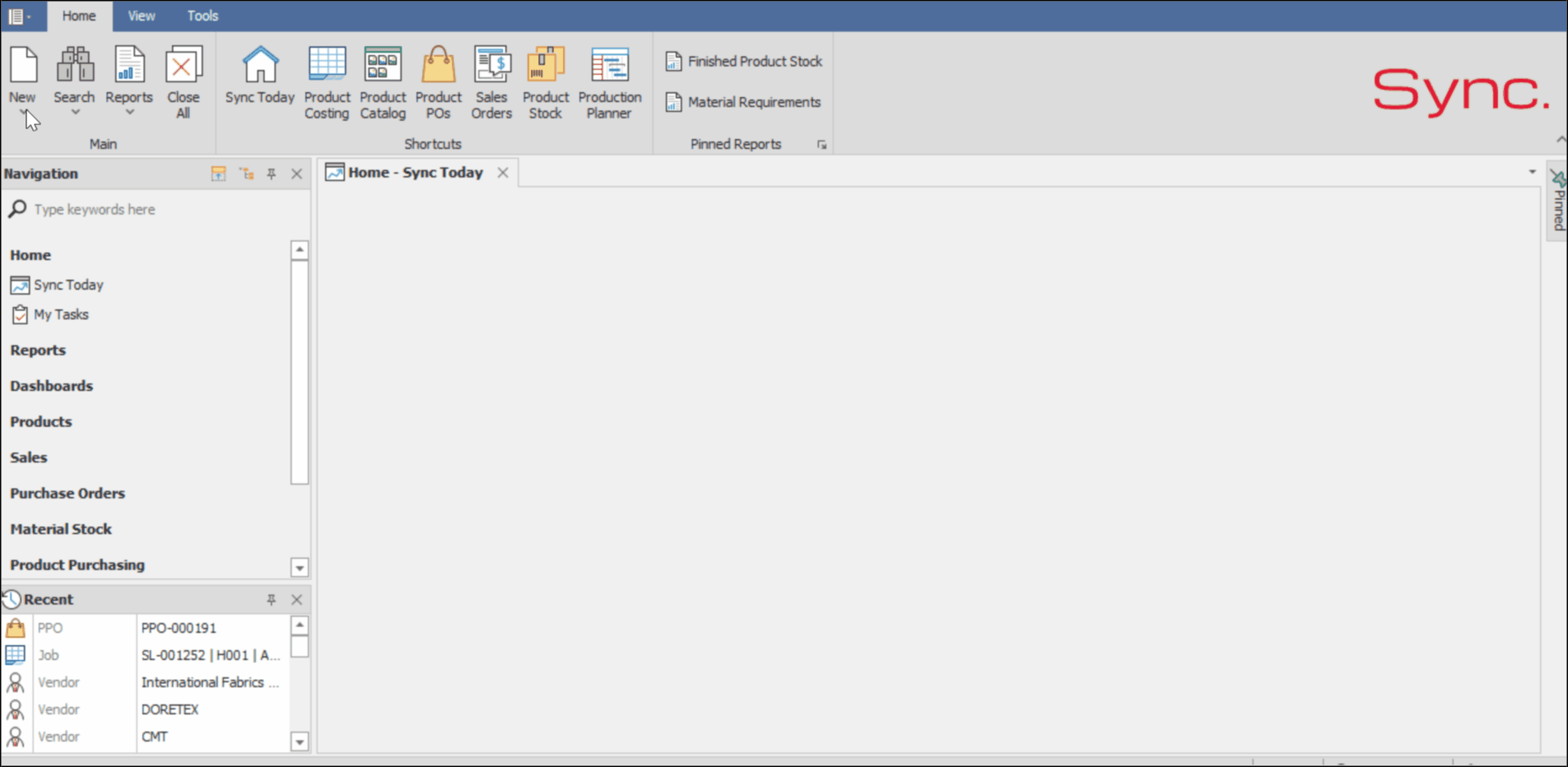Open recent Job SL-001252
Viewport: 1568px width, 767px height.
pyautogui.click(x=211, y=655)
